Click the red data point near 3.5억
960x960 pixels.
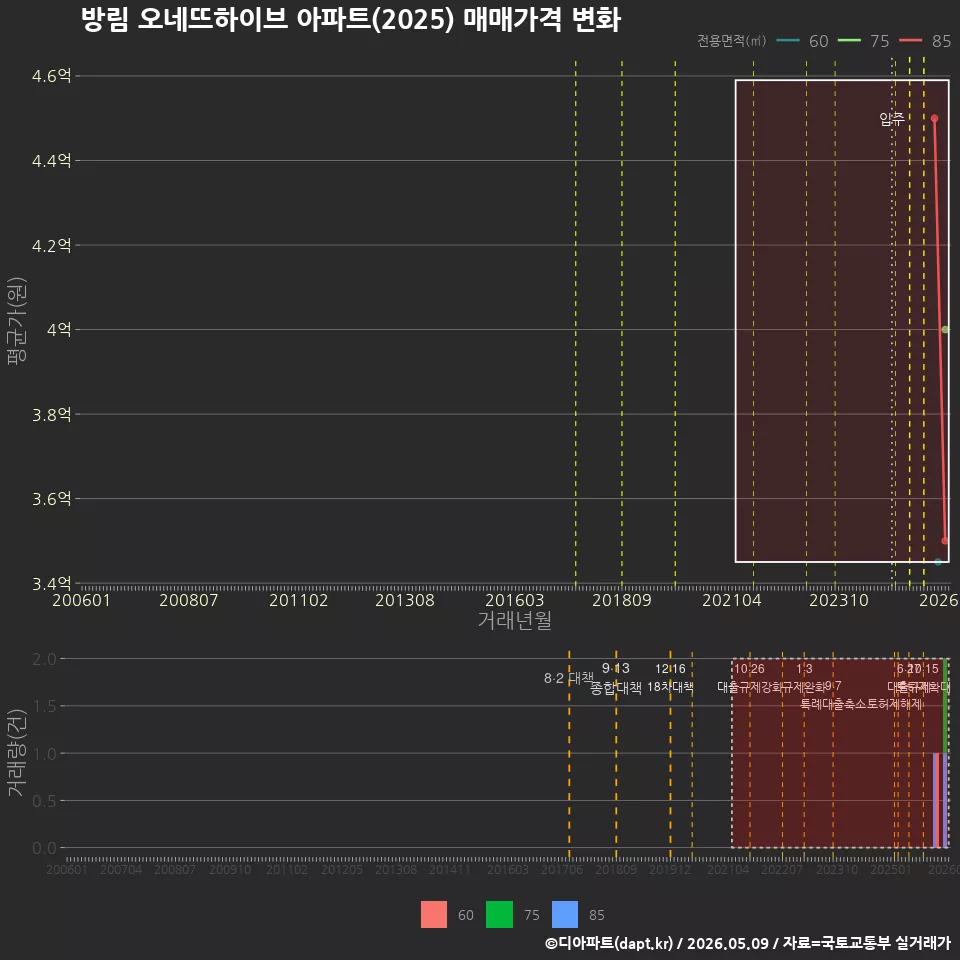(x=945, y=541)
